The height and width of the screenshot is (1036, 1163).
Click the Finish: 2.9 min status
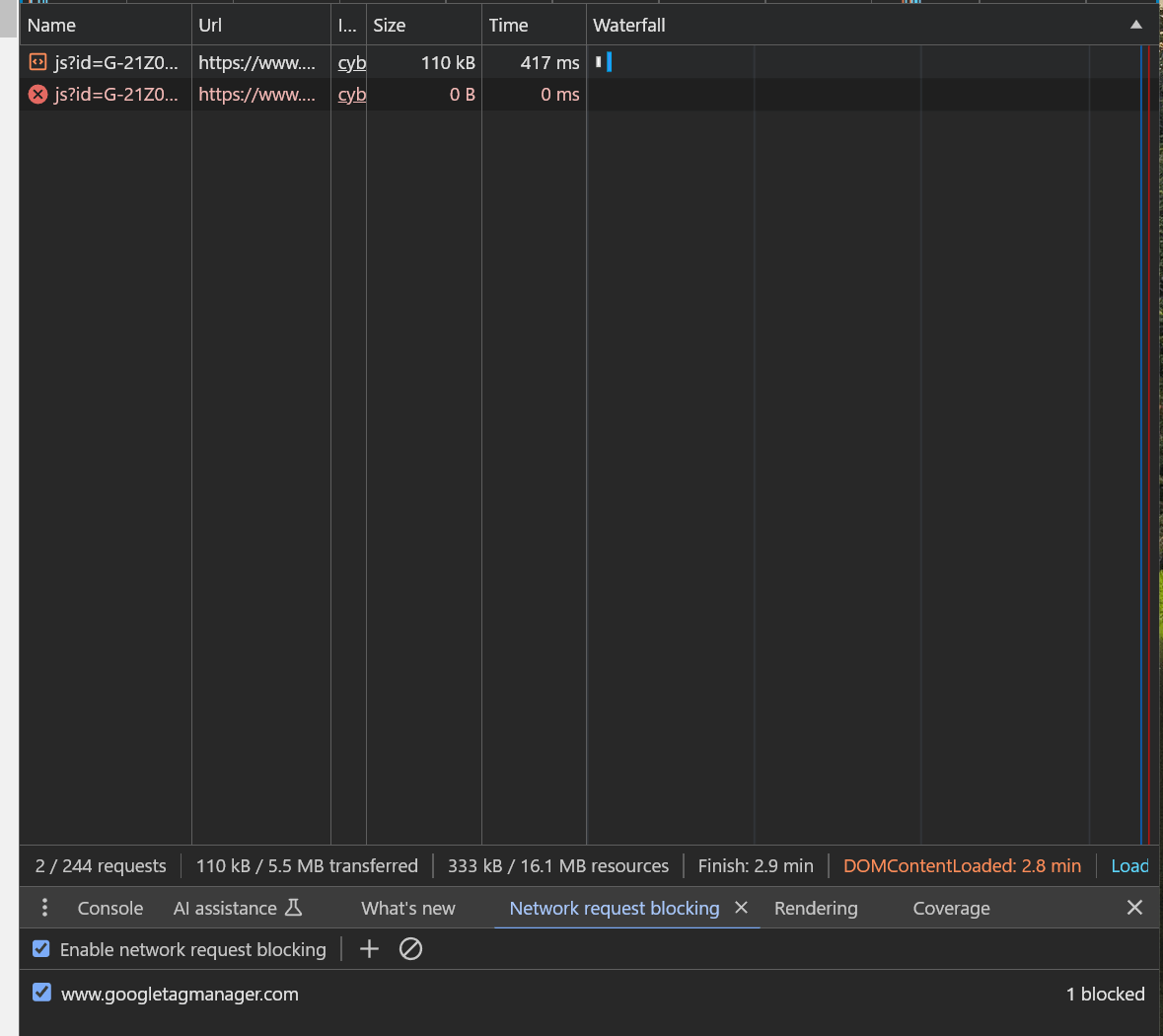(755, 866)
